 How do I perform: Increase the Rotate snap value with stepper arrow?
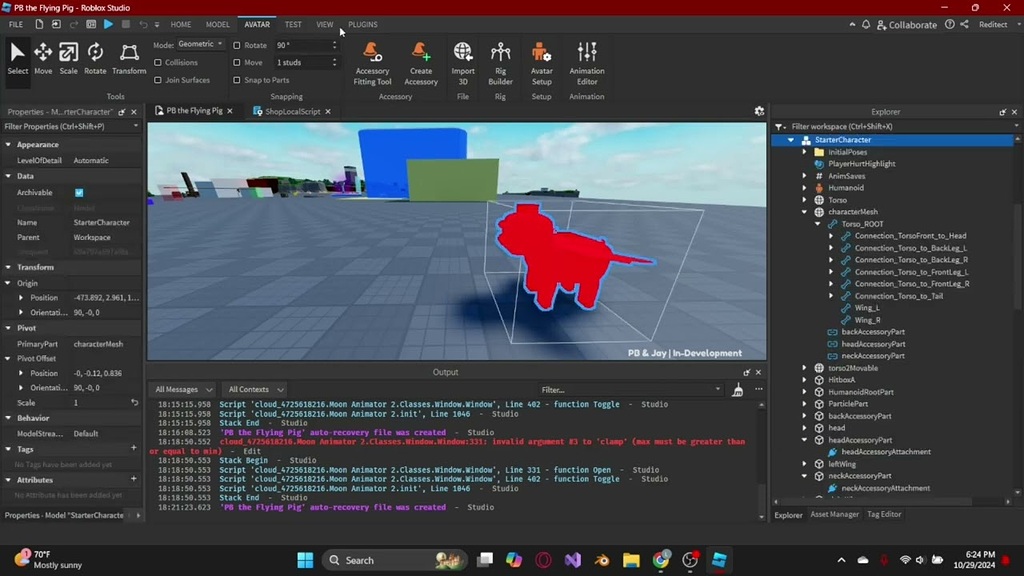click(332, 41)
